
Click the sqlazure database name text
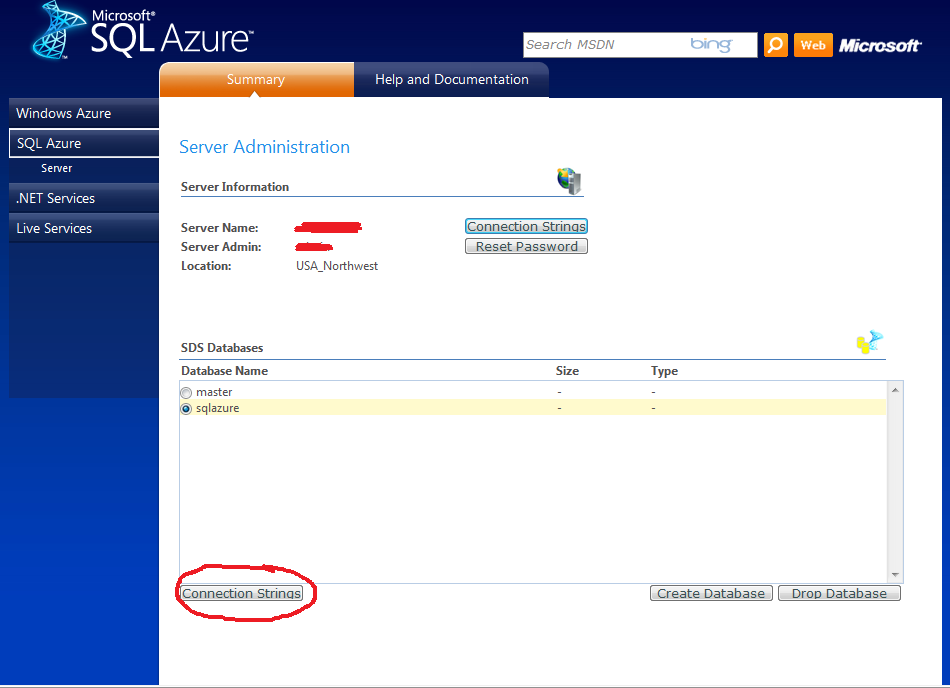pos(218,408)
